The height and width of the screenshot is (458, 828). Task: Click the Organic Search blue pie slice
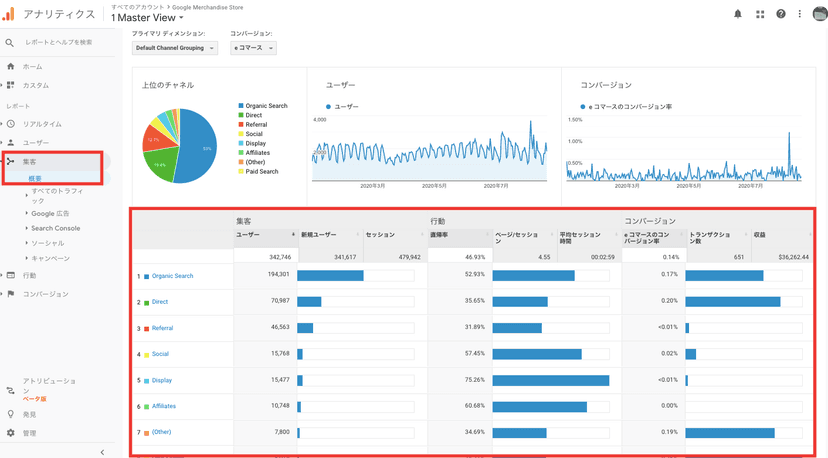point(196,148)
